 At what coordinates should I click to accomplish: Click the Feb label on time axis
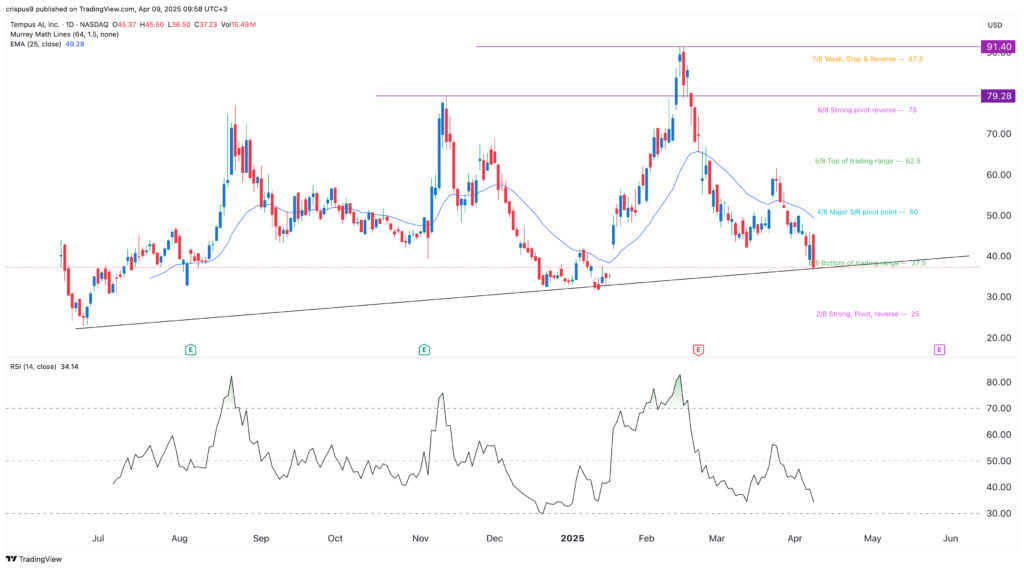(x=646, y=538)
